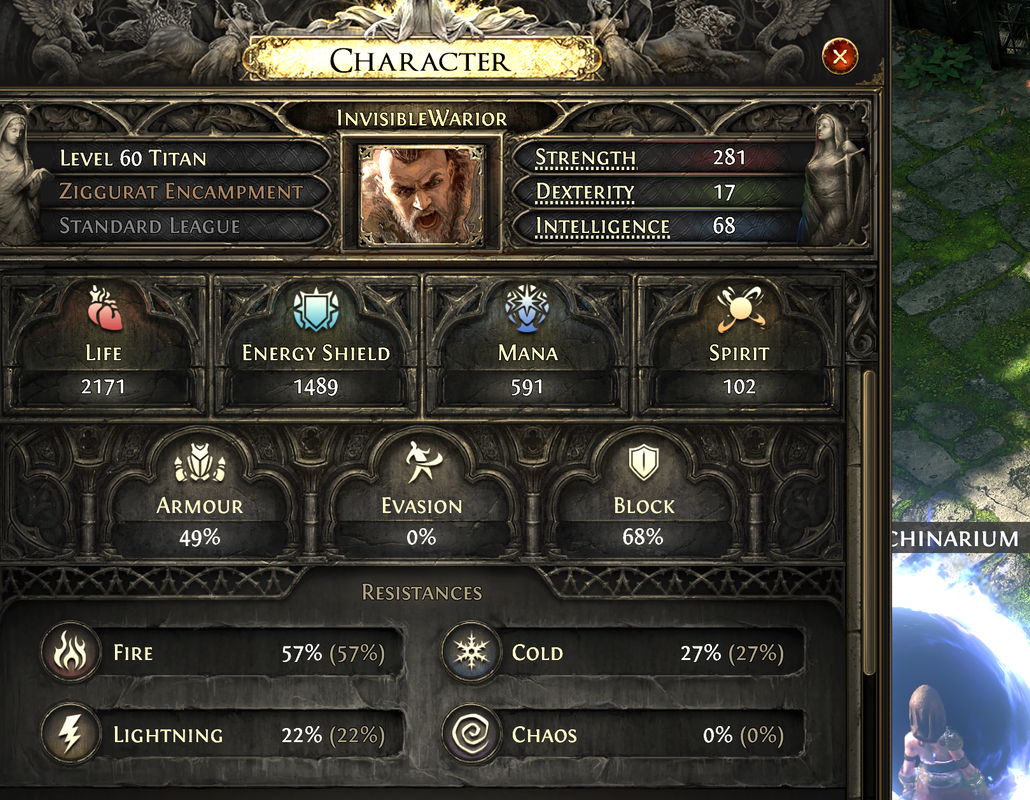
Task: Click the Spirit icon
Action: point(740,309)
